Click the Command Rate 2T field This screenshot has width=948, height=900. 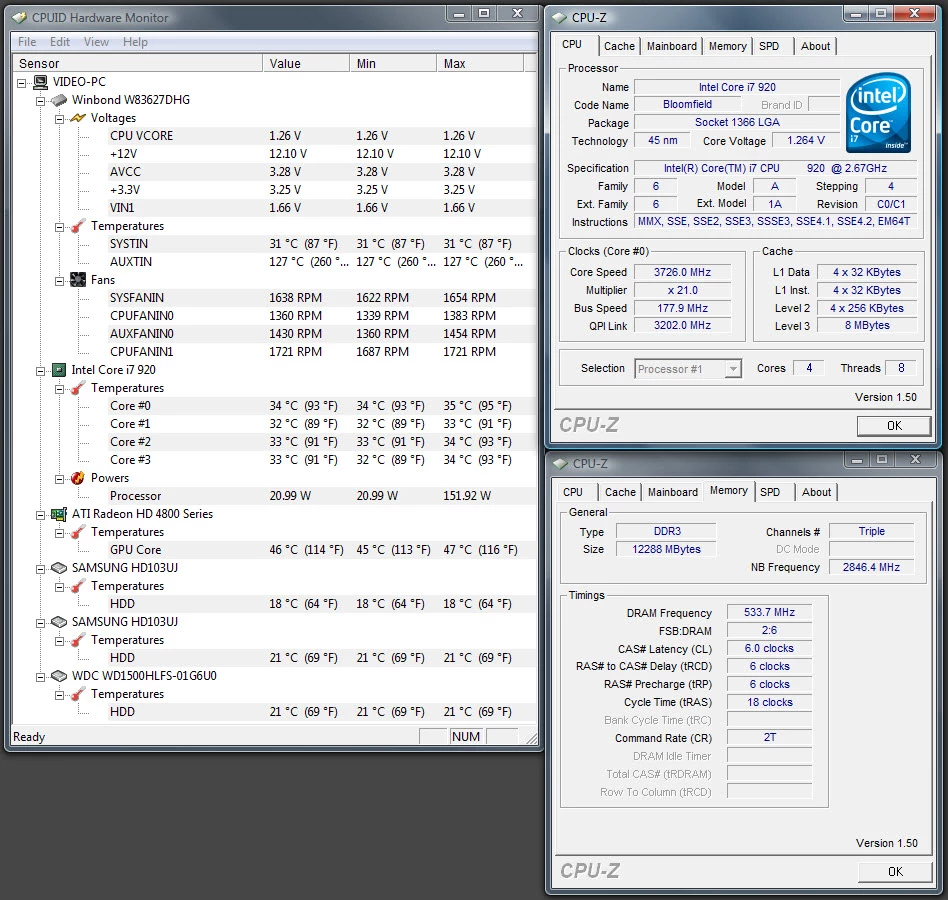click(769, 737)
